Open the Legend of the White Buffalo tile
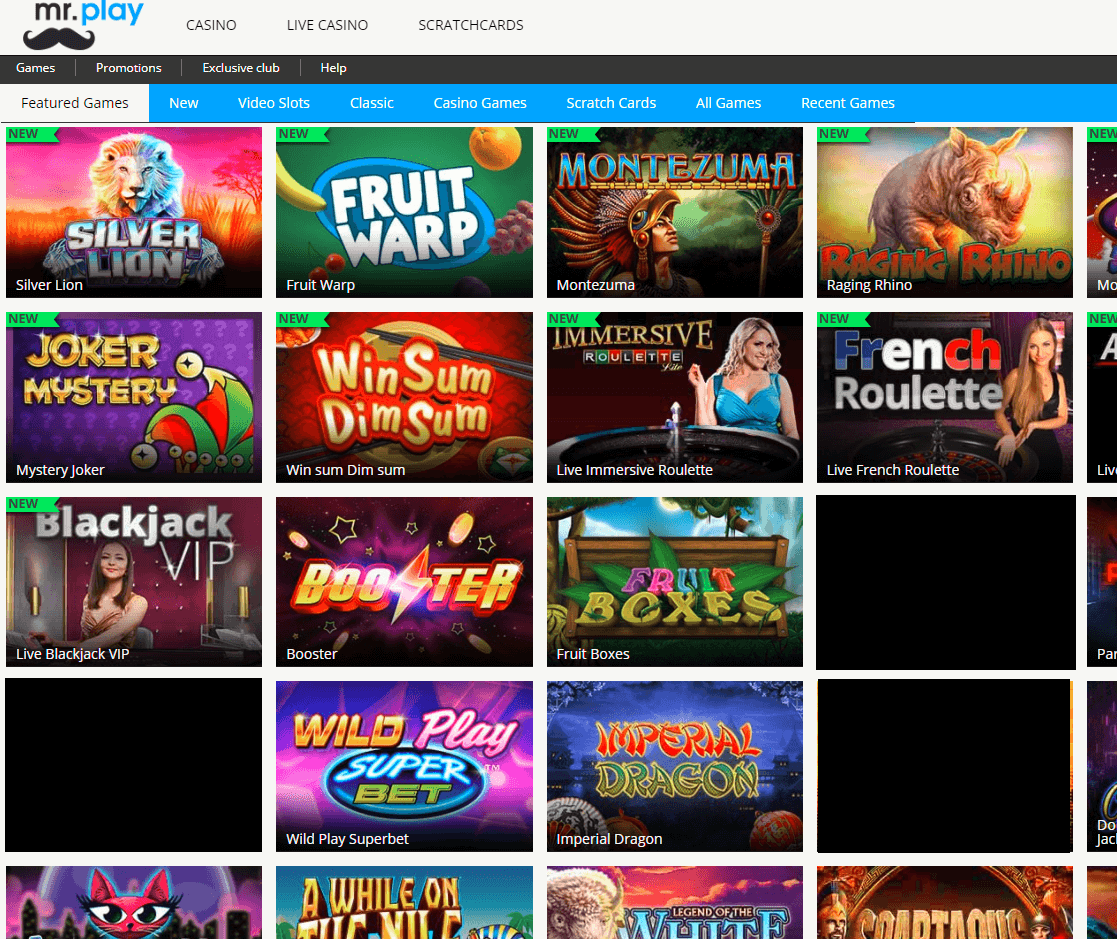This screenshot has width=1117, height=939. [675, 903]
